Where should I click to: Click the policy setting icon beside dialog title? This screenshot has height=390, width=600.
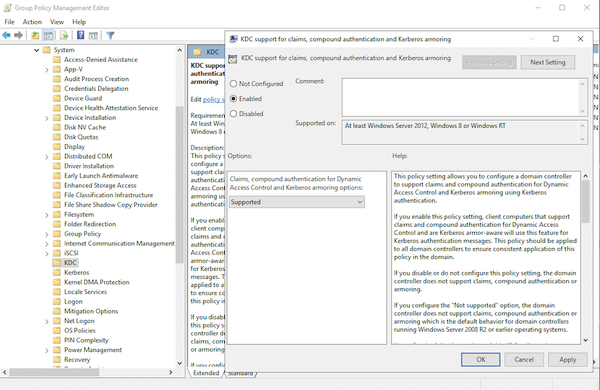point(232,59)
